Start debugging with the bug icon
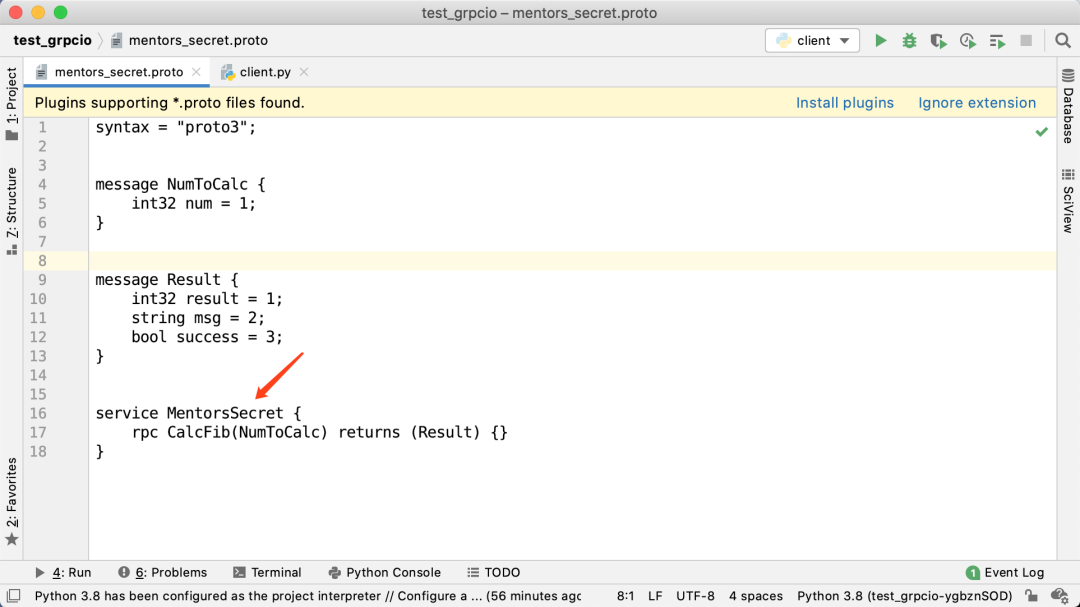Image resolution: width=1080 pixels, height=607 pixels. point(909,41)
